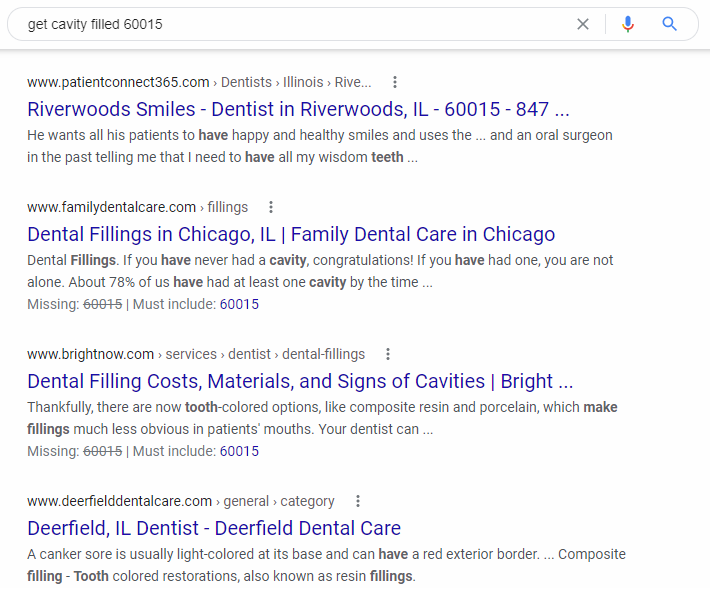The image size is (710, 592).
Task: Click the www.brightnow.com › services breadcrumb URL
Action: point(196,354)
